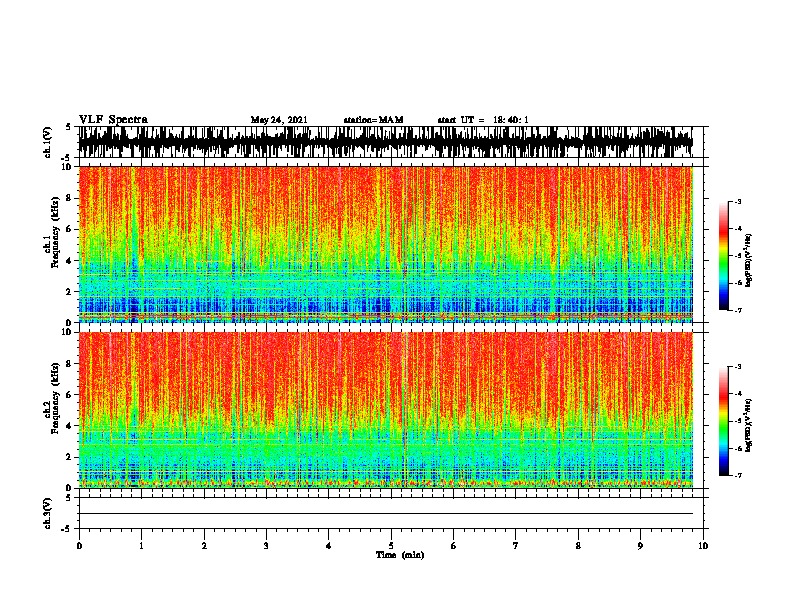The image size is (792, 612).
Task: Click the "Time (min)" x-axis title
Action: (x=400, y=555)
